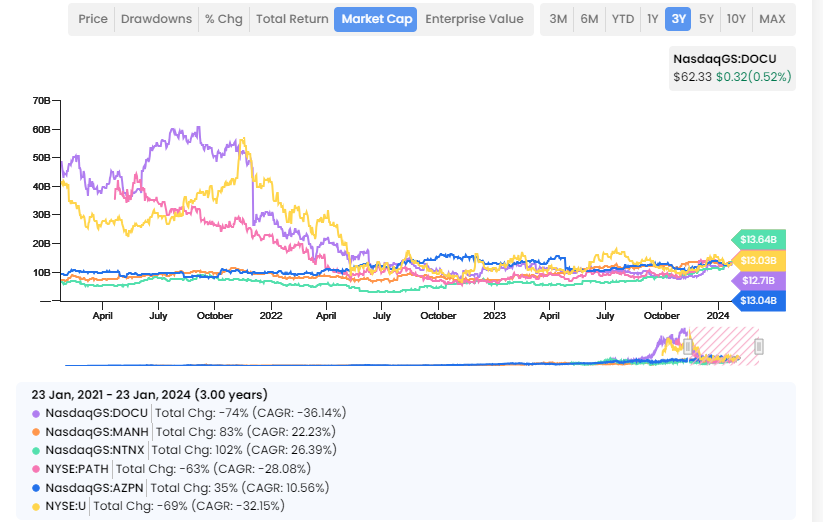Select NYSE:PATH in the legend
Viewport: 823px width, 522px height.
[77, 469]
